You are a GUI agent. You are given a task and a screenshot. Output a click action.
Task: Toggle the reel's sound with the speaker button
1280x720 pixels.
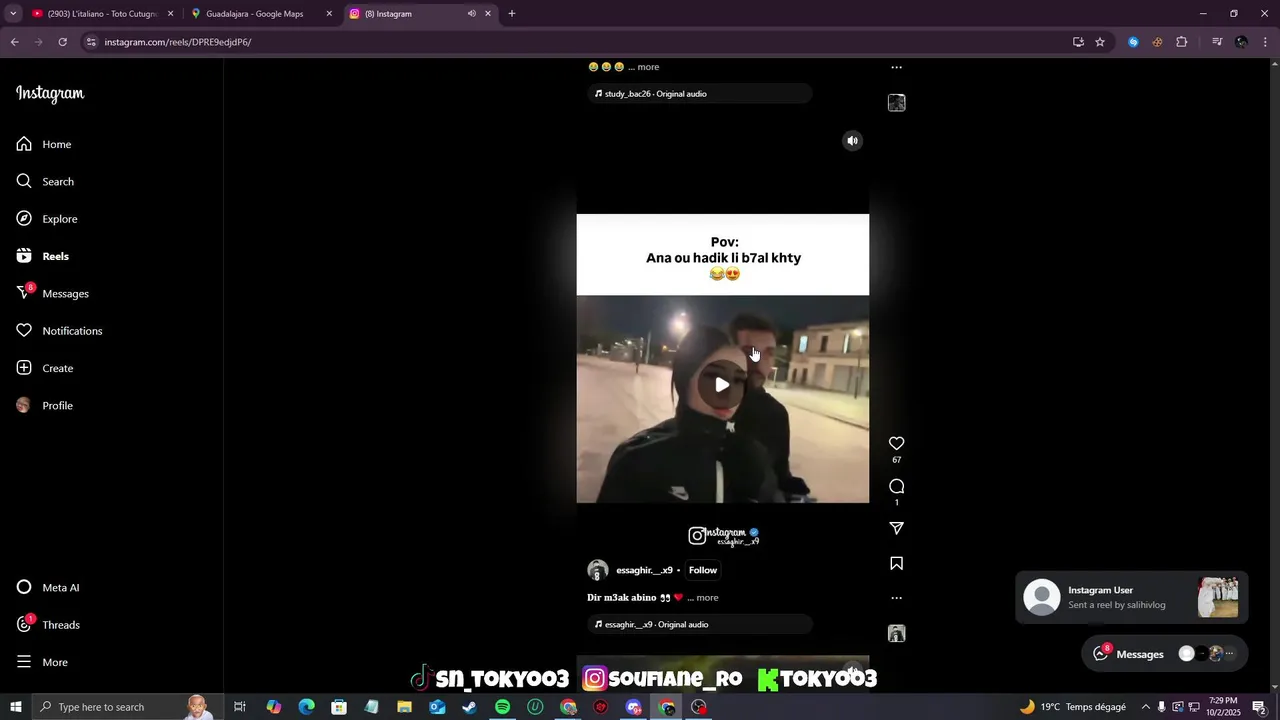(x=852, y=141)
